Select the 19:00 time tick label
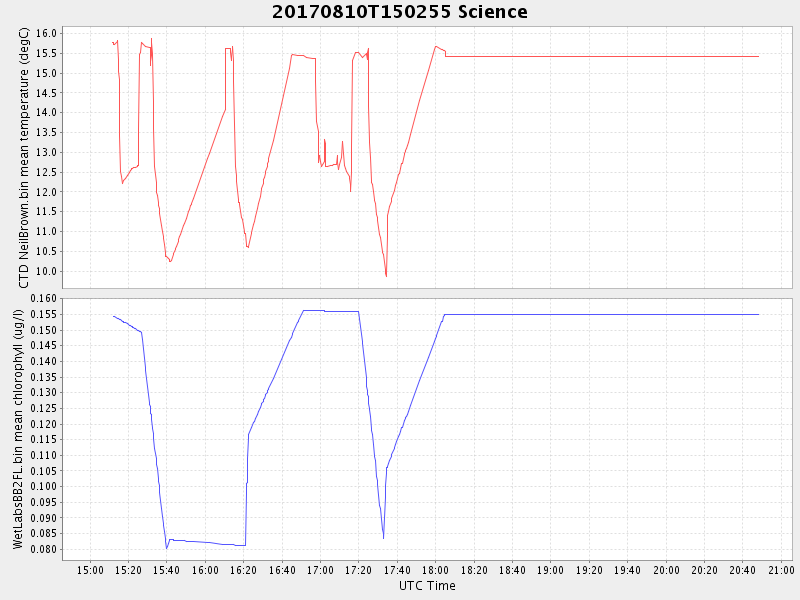800x600 pixels. point(551,569)
